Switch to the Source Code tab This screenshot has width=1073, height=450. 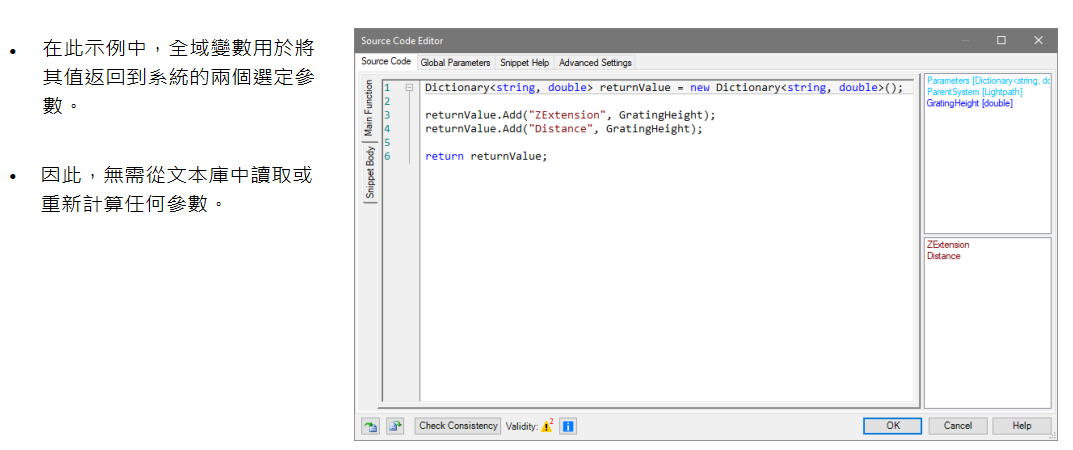[x=386, y=62]
